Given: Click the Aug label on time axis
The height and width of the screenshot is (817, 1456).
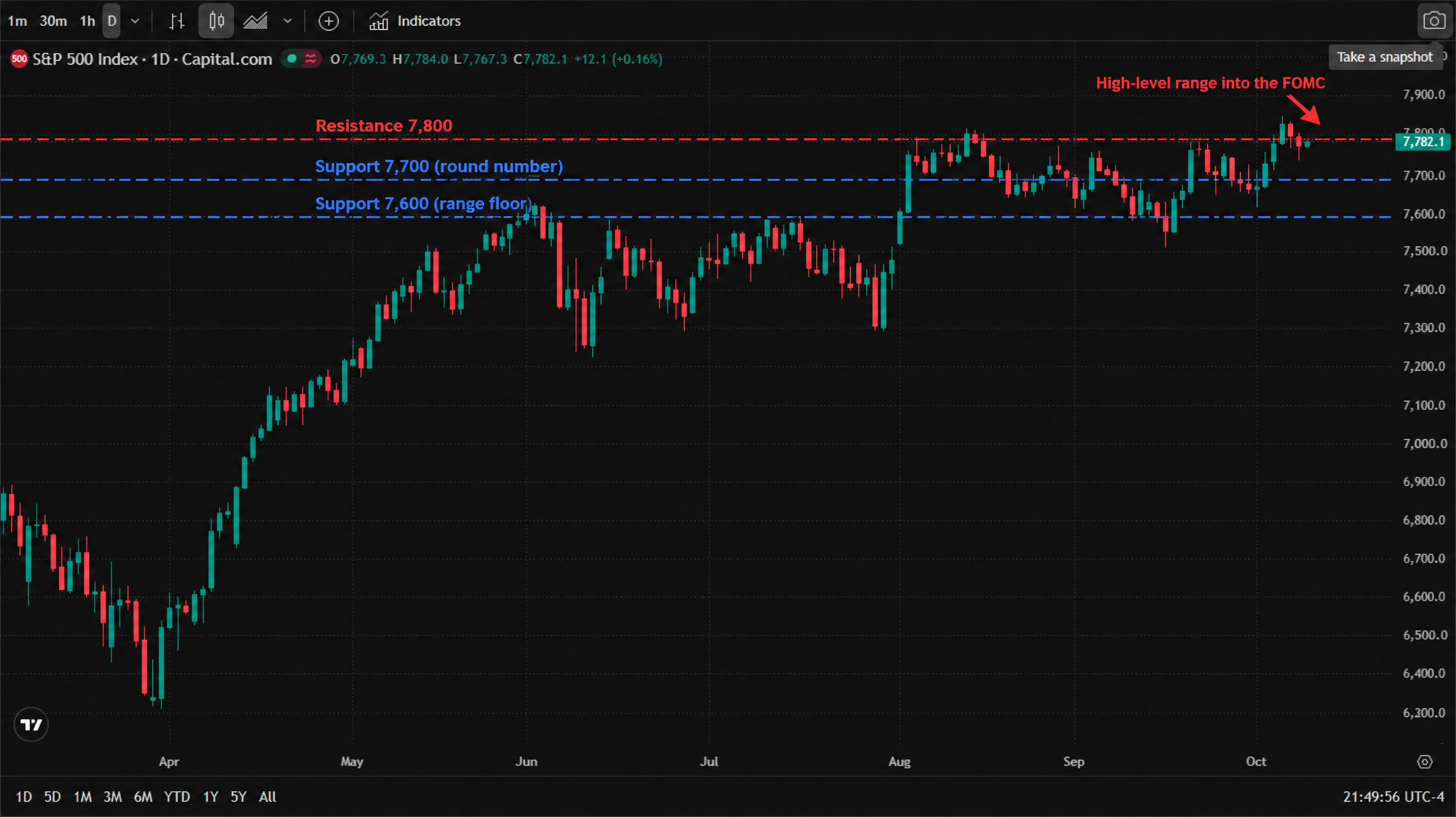Looking at the screenshot, I should click(x=899, y=762).
